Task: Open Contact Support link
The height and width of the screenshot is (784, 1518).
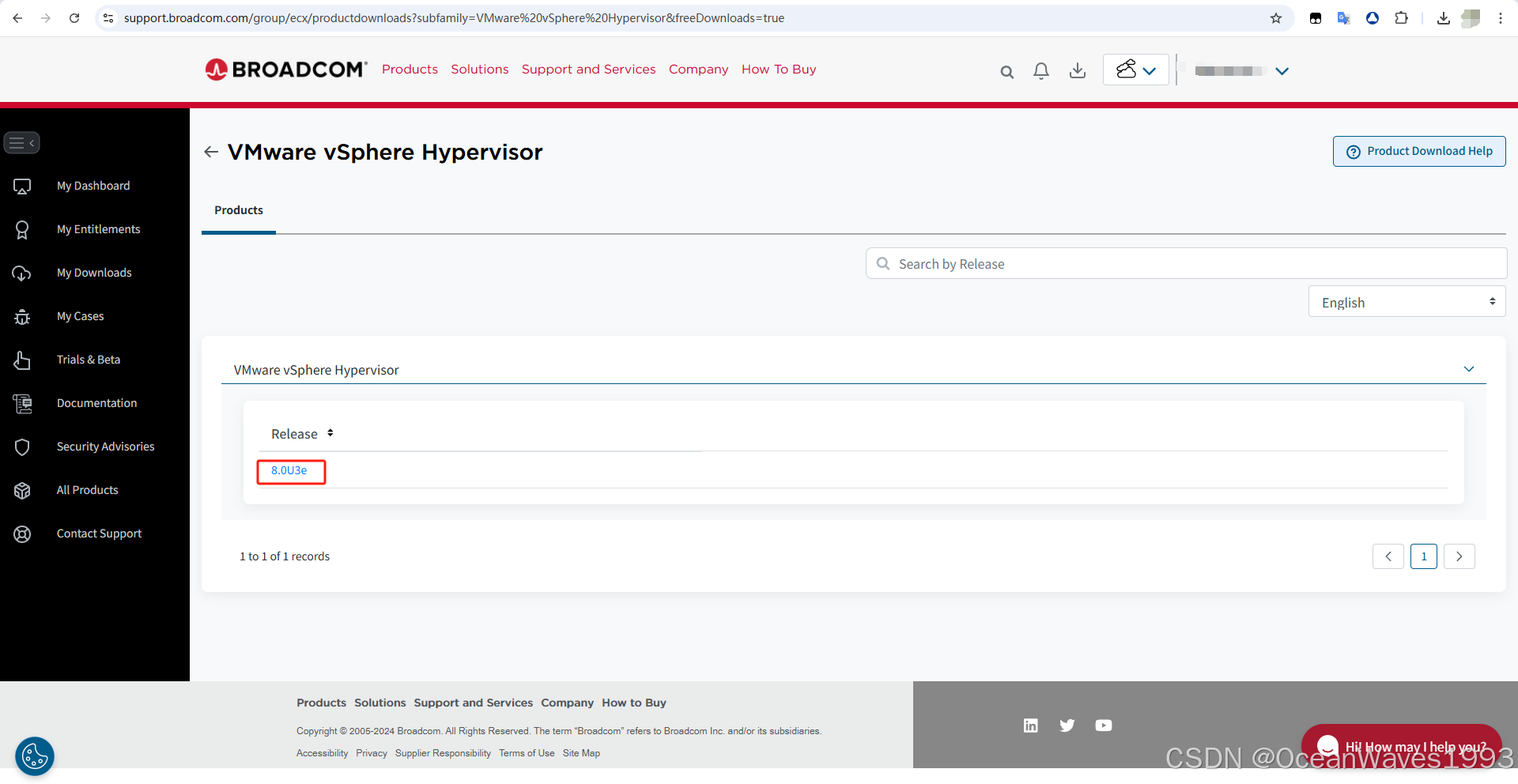Action: click(99, 533)
